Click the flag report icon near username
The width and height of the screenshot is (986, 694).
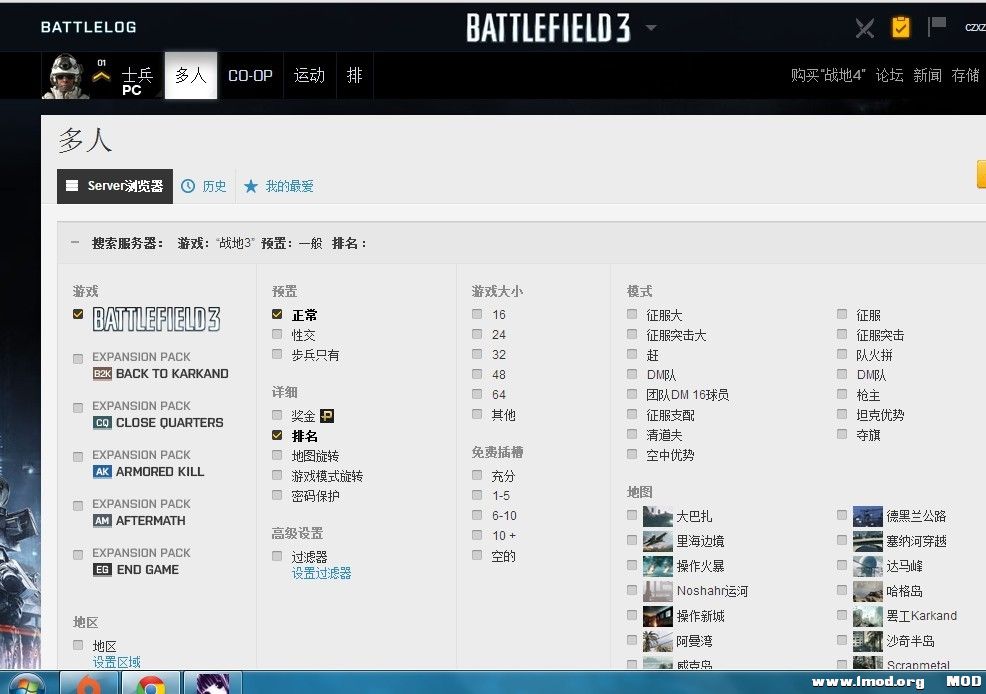(x=936, y=27)
